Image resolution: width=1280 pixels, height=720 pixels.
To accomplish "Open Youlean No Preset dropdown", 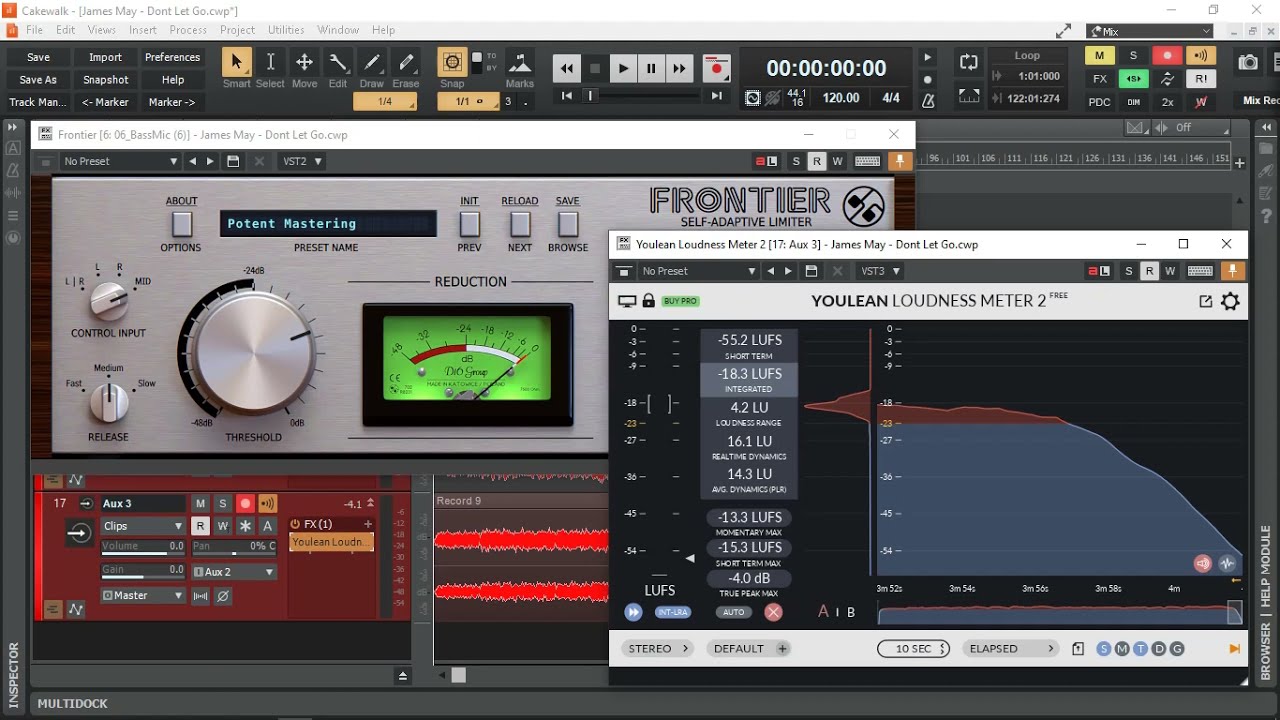I will (x=698, y=271).
